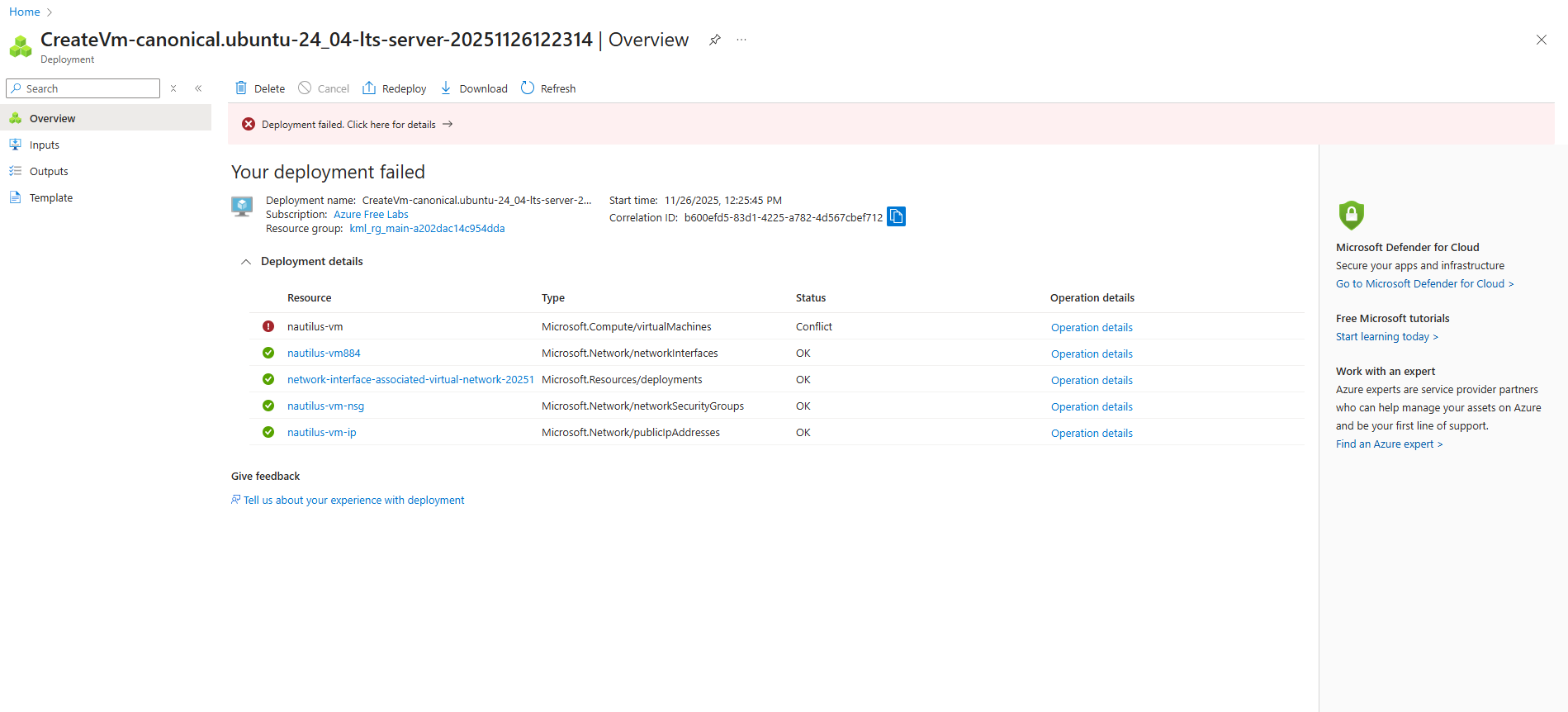Open network-interface-associated-virtual-network-20251 deployment link
This screenshot has height=712, width=1568.
pos(410,380)
